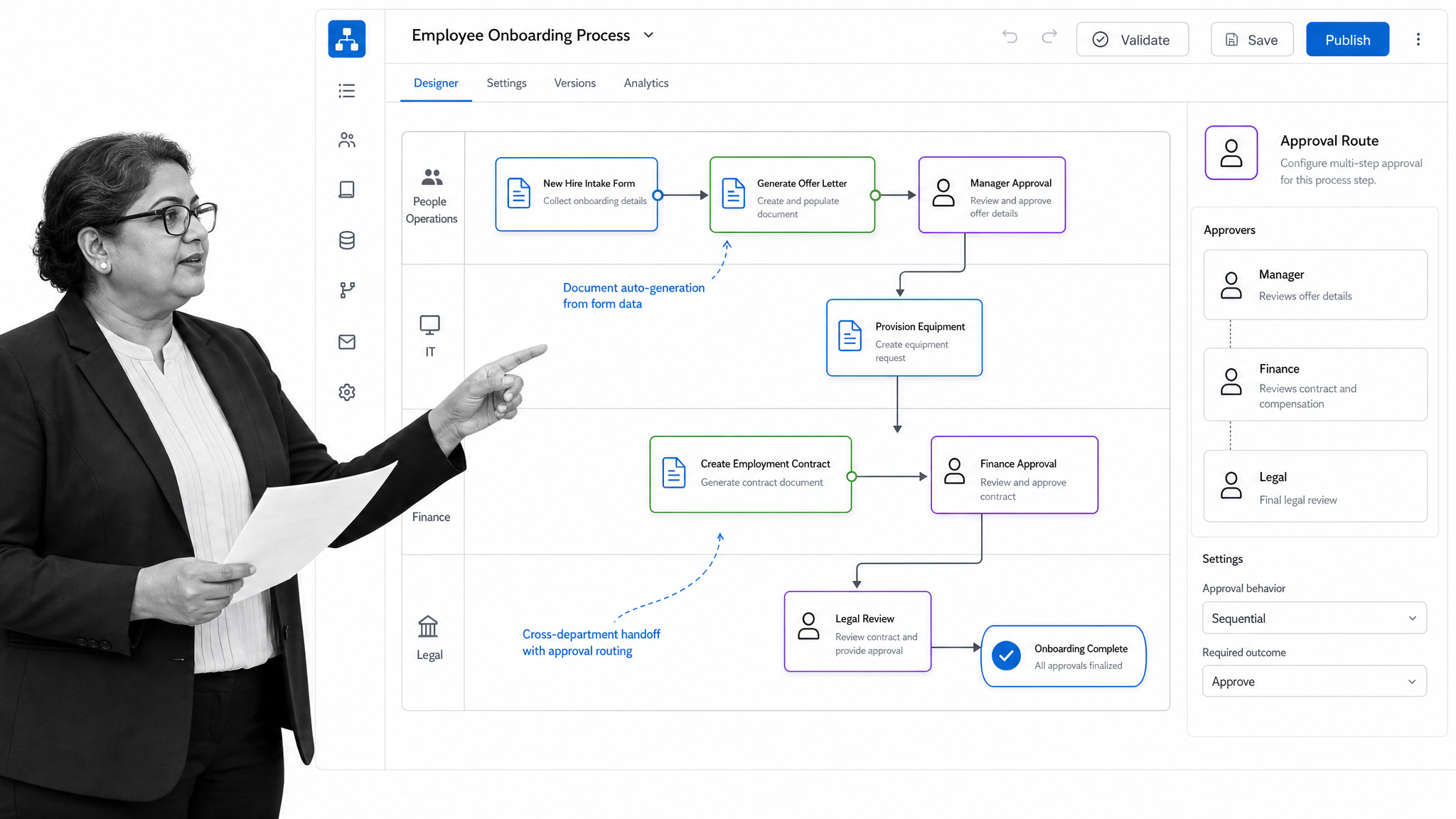The height and width of the screenshot is (819, 1456).
Task: Click the undo arrow icon
Action: click(x=1010, y=36)
